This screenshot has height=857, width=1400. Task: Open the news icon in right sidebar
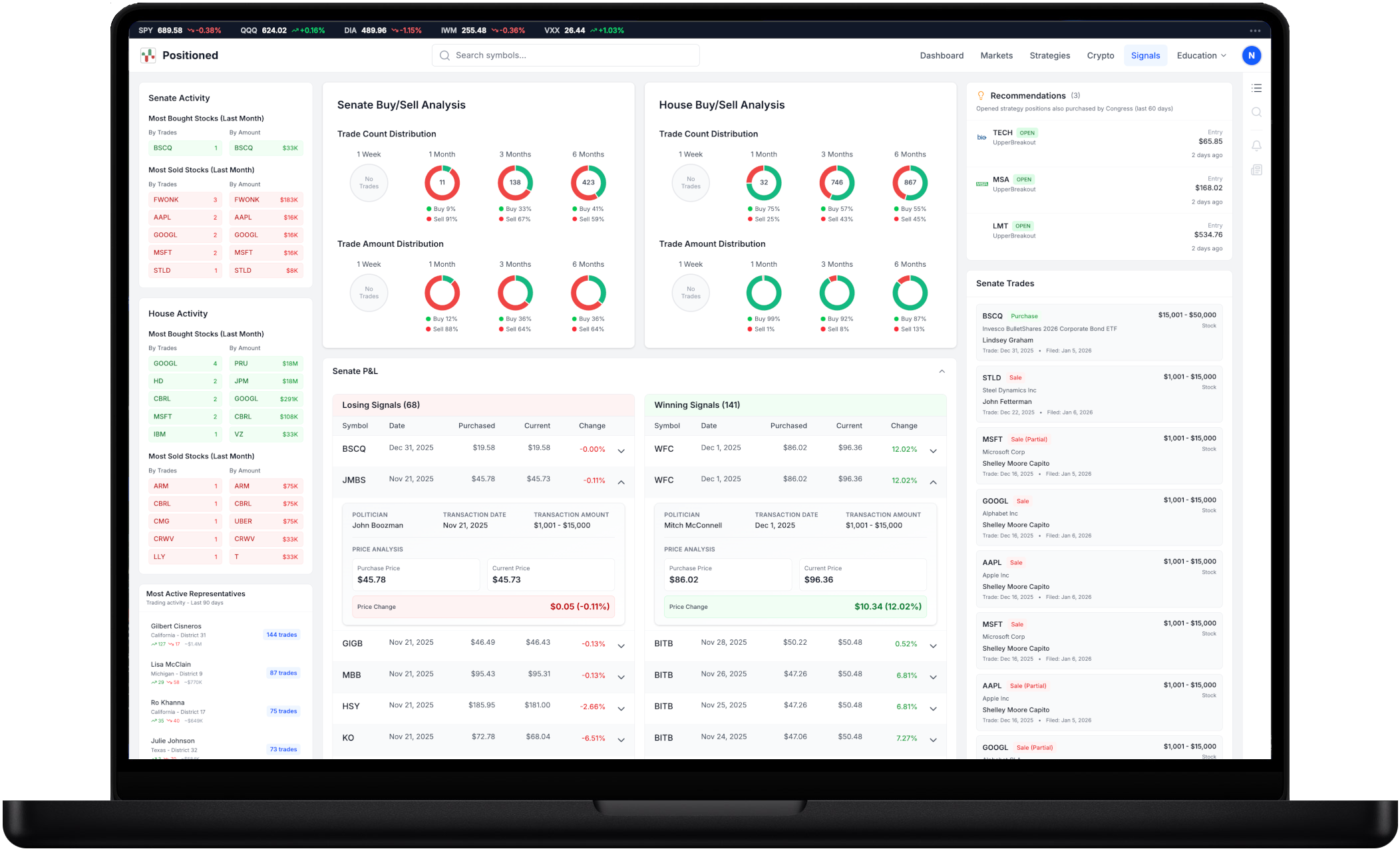tap(1256, 170)
